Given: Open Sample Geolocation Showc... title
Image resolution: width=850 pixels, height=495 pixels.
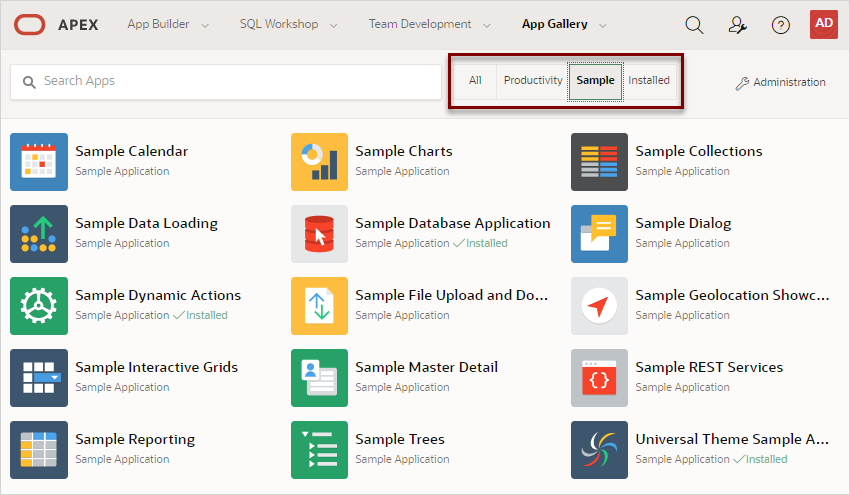Looking at the screenshot, I should (x=732, y=295).
